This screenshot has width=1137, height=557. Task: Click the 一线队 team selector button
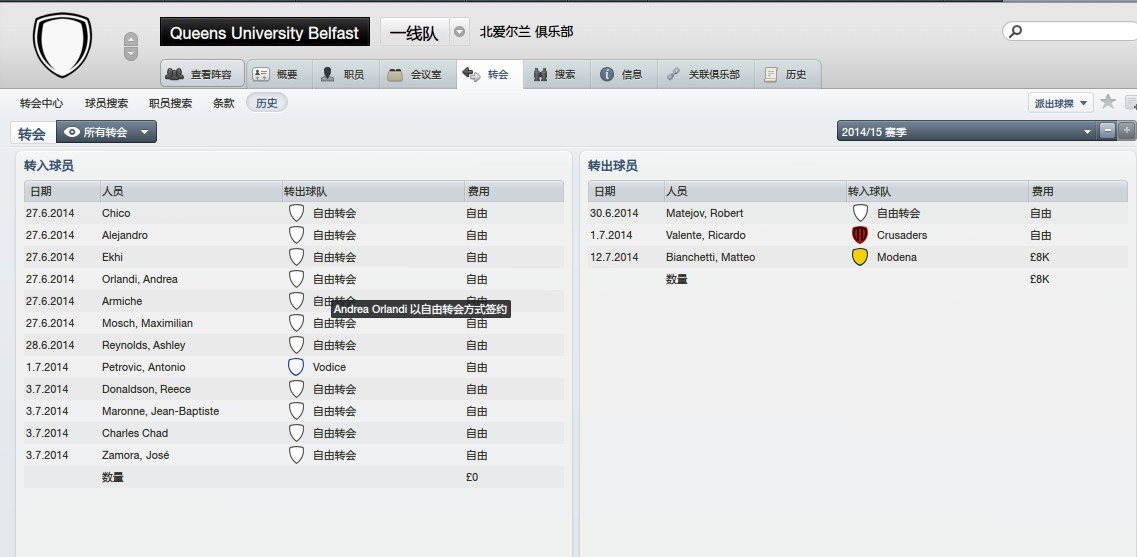click(x=415, y=33)
